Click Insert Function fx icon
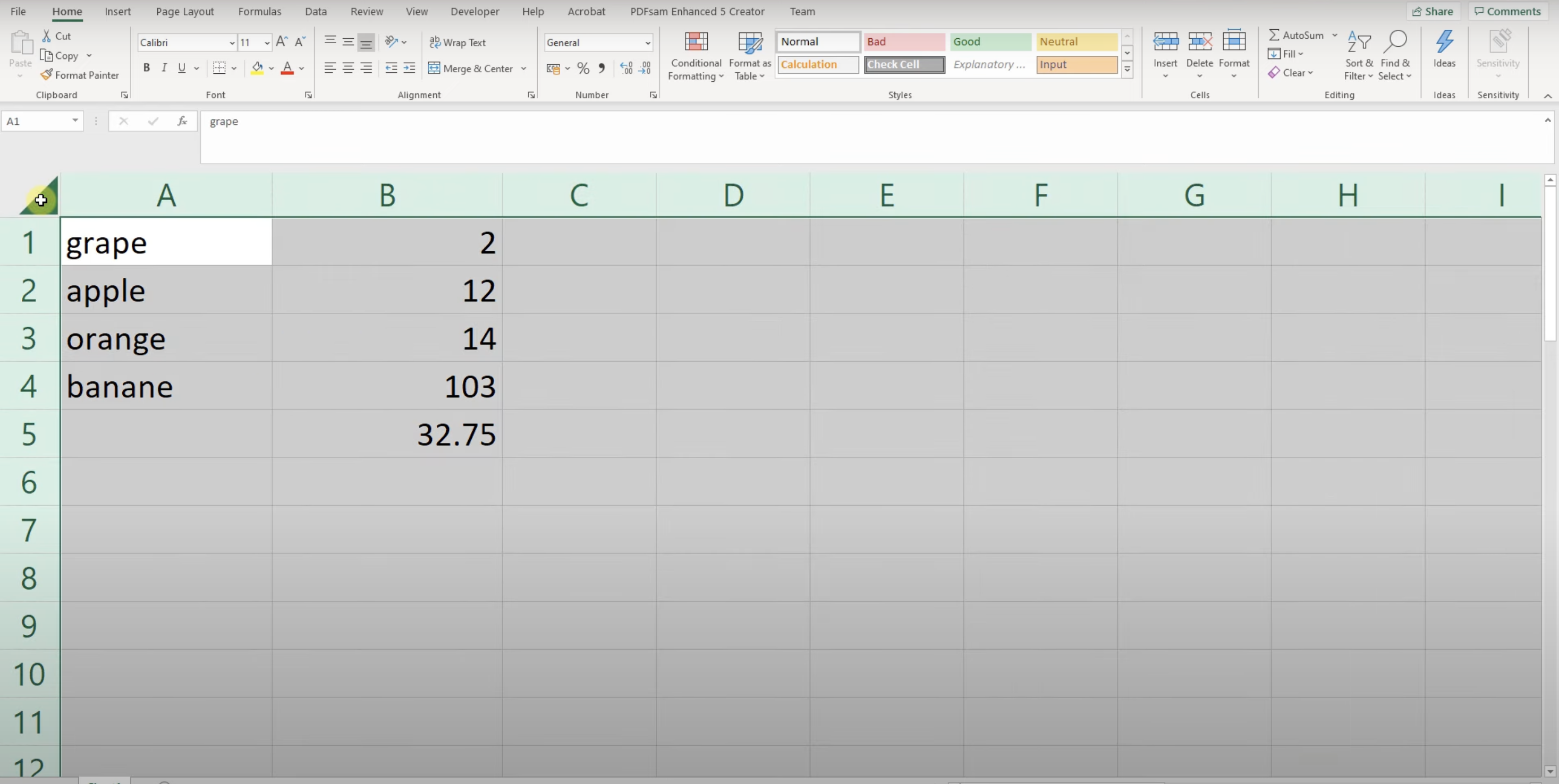Screen dimensions: 1559x784 (182, 121)
